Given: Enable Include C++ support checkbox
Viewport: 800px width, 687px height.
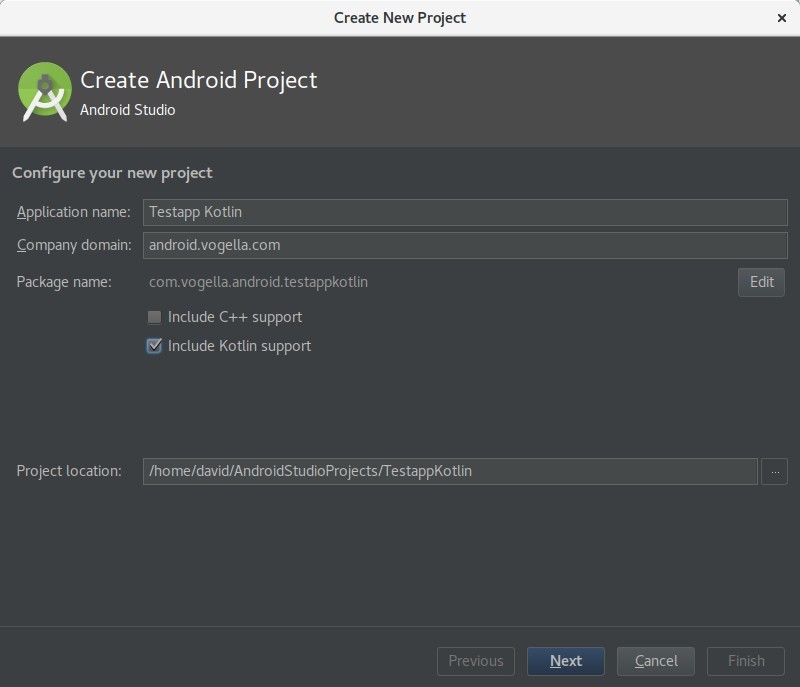Looking at the screenshot, I should 154,317.
